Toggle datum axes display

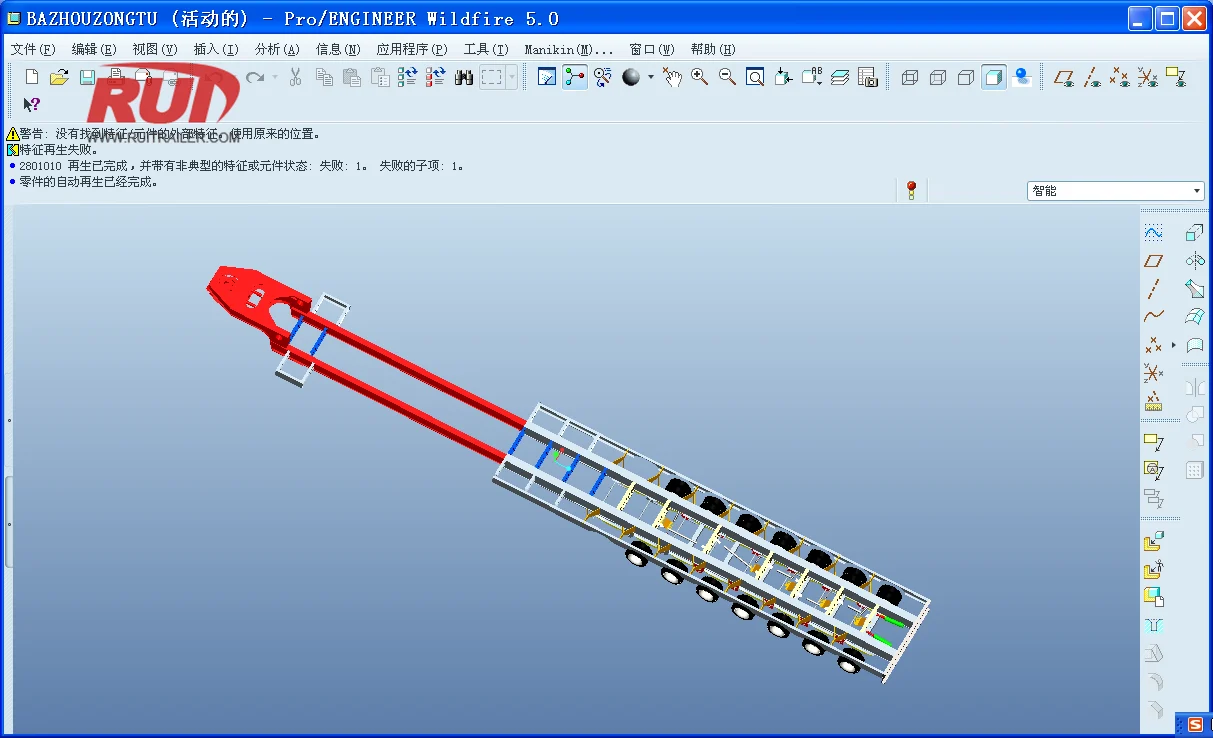1093,77
